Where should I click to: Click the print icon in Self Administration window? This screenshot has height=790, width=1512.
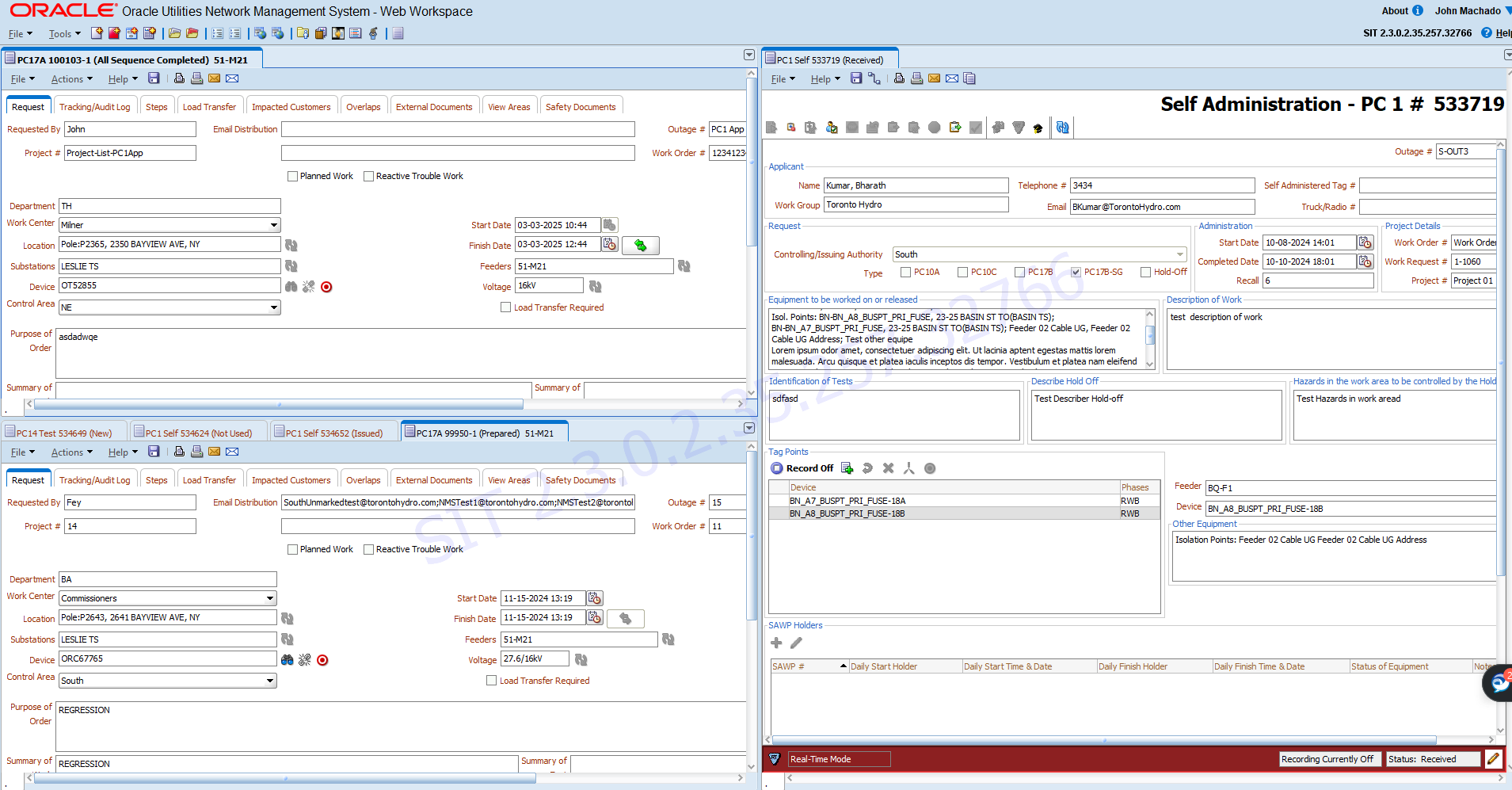click(916, 78)
